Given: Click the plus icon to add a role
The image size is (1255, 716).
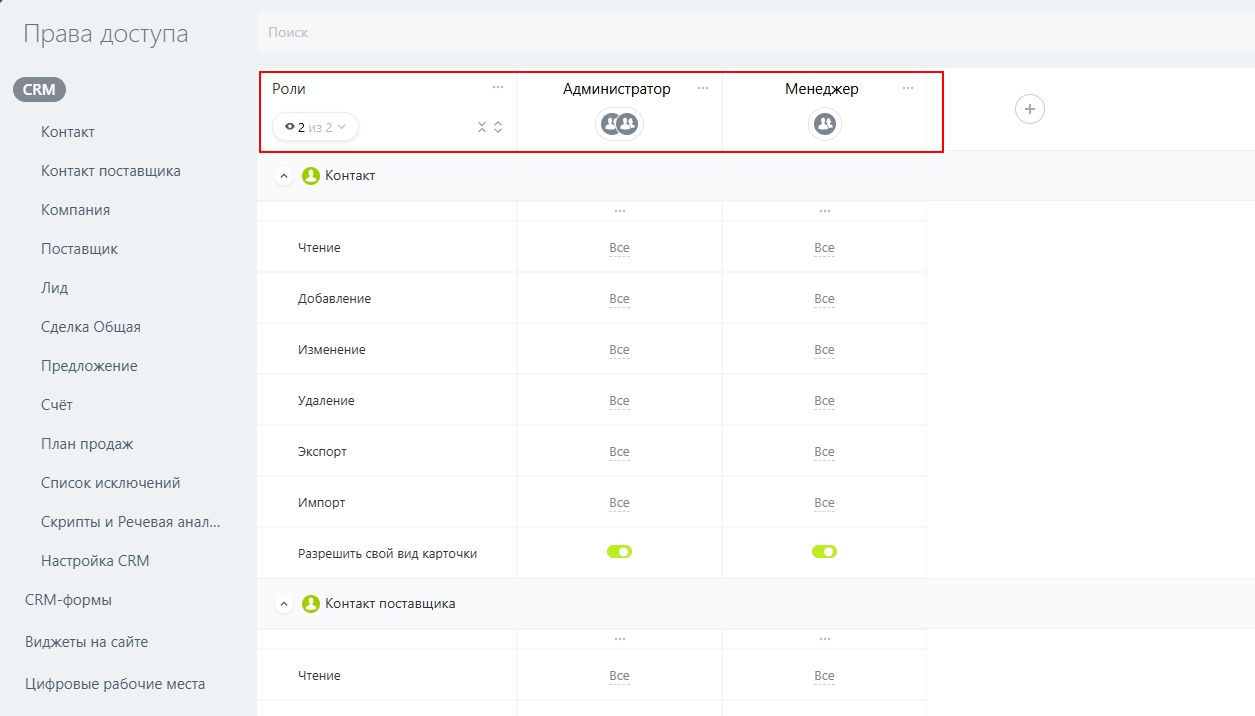Looking at the screenshot, I should (x=1029, y=109).
